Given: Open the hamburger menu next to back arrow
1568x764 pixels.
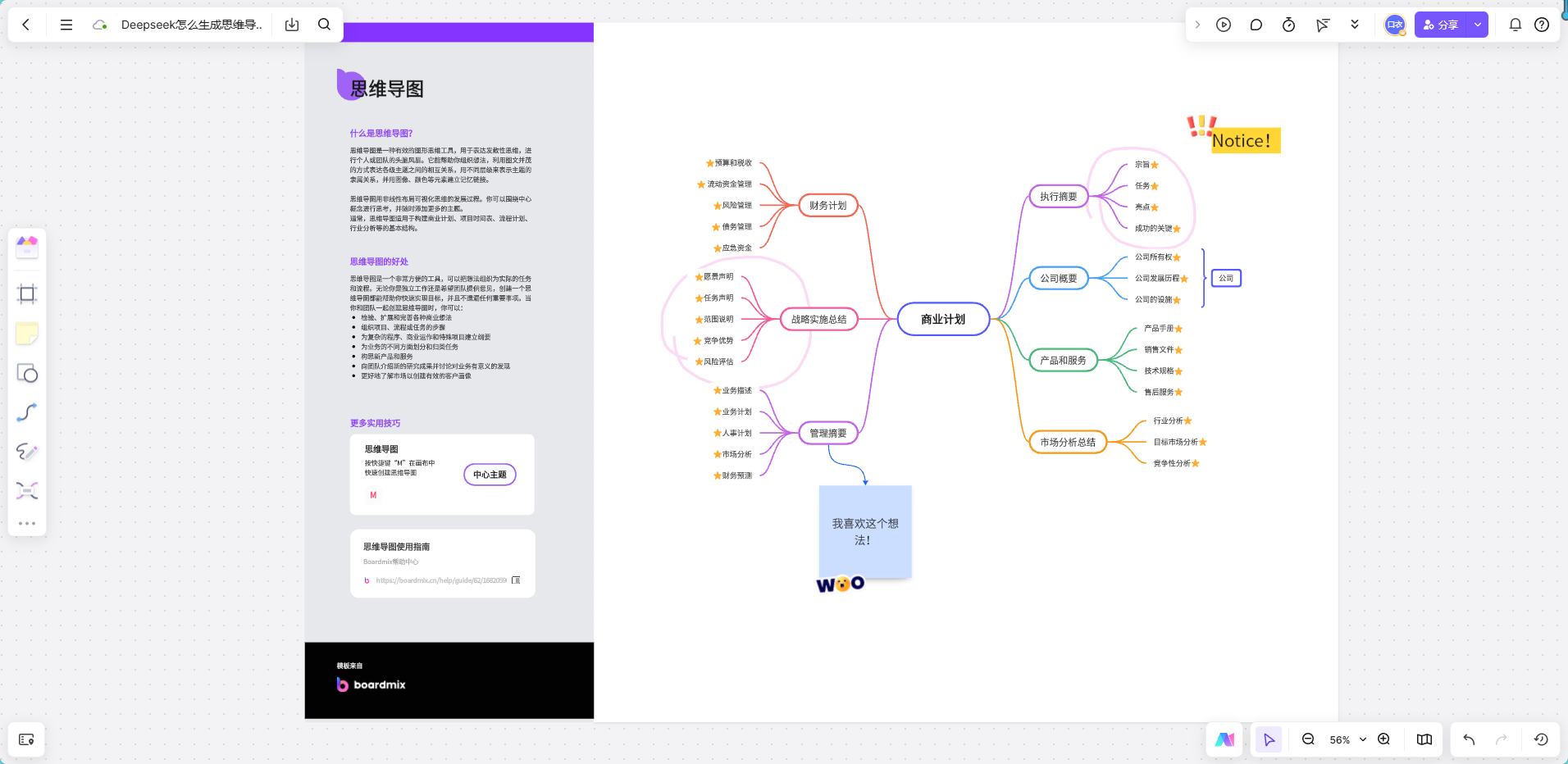Looking at the screenshot, I should point(66,25).
